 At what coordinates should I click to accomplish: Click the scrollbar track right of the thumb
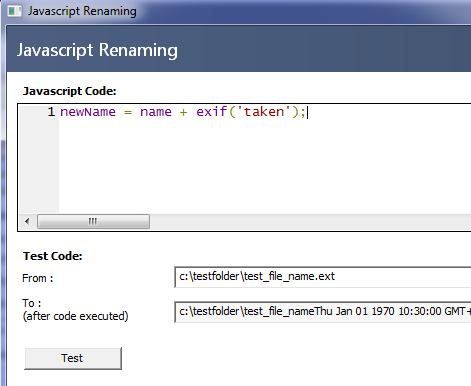(x=310, y=221)
